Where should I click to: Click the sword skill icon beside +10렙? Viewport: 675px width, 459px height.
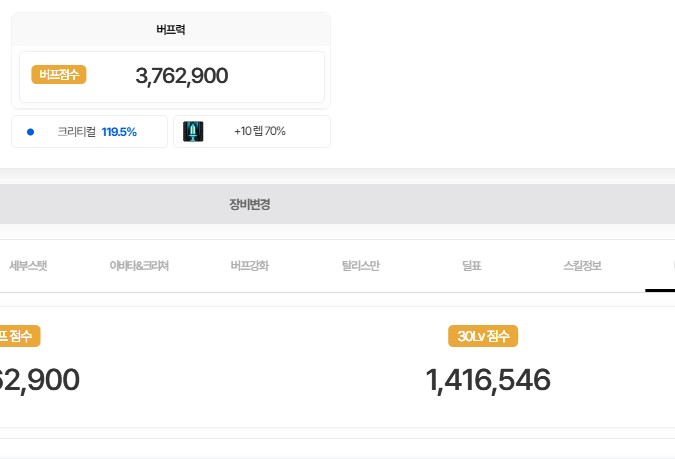pos(193,131)
